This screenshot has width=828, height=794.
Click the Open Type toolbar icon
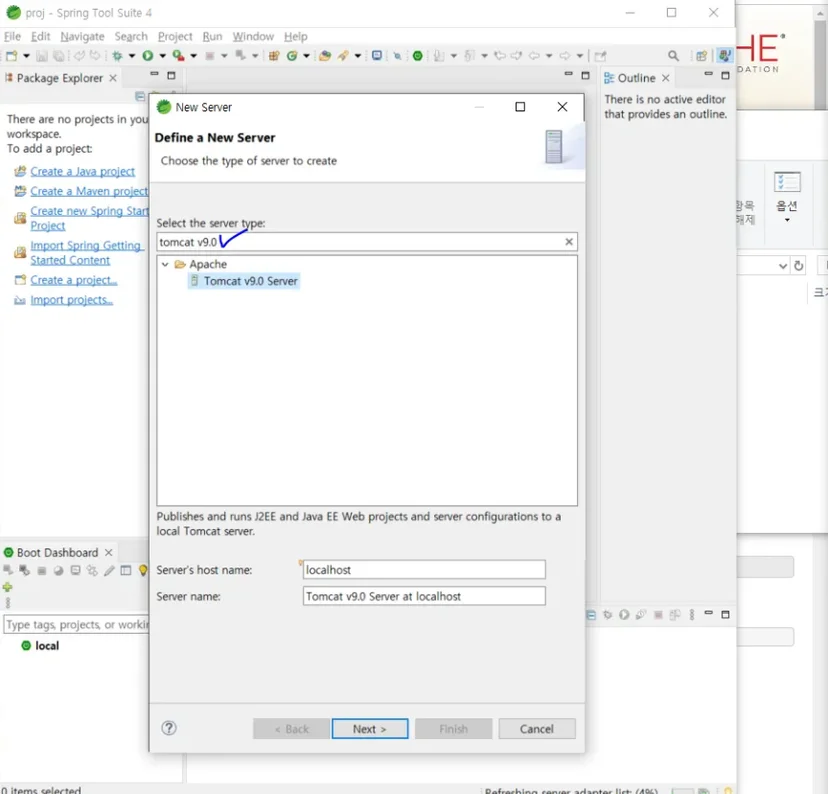tap(325, 55)
